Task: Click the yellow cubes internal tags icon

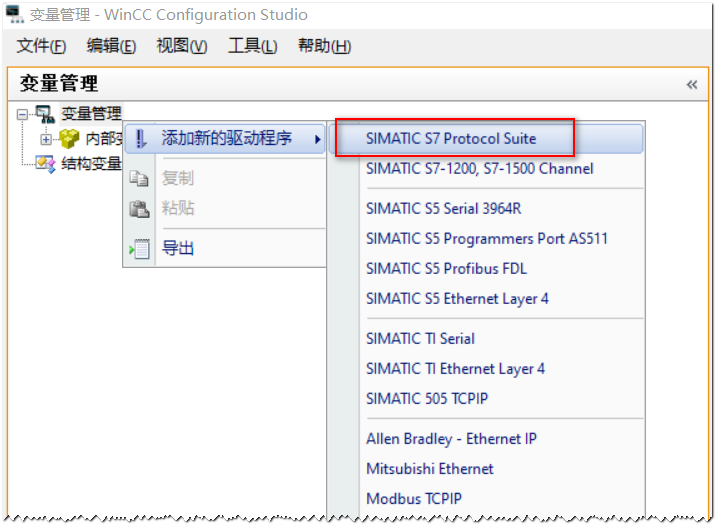Action: tap(69, 139)
